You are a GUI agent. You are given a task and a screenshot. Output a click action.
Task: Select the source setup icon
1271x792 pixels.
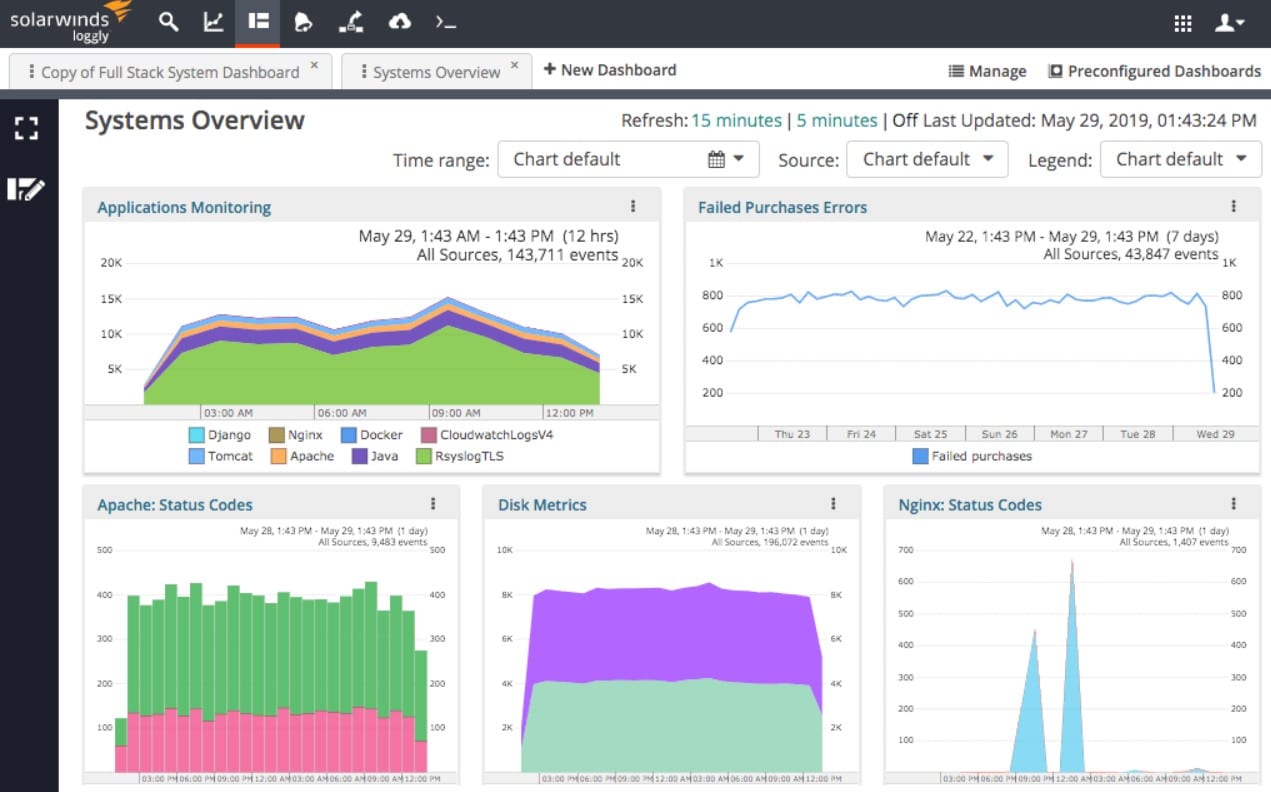tap(350, 22)
